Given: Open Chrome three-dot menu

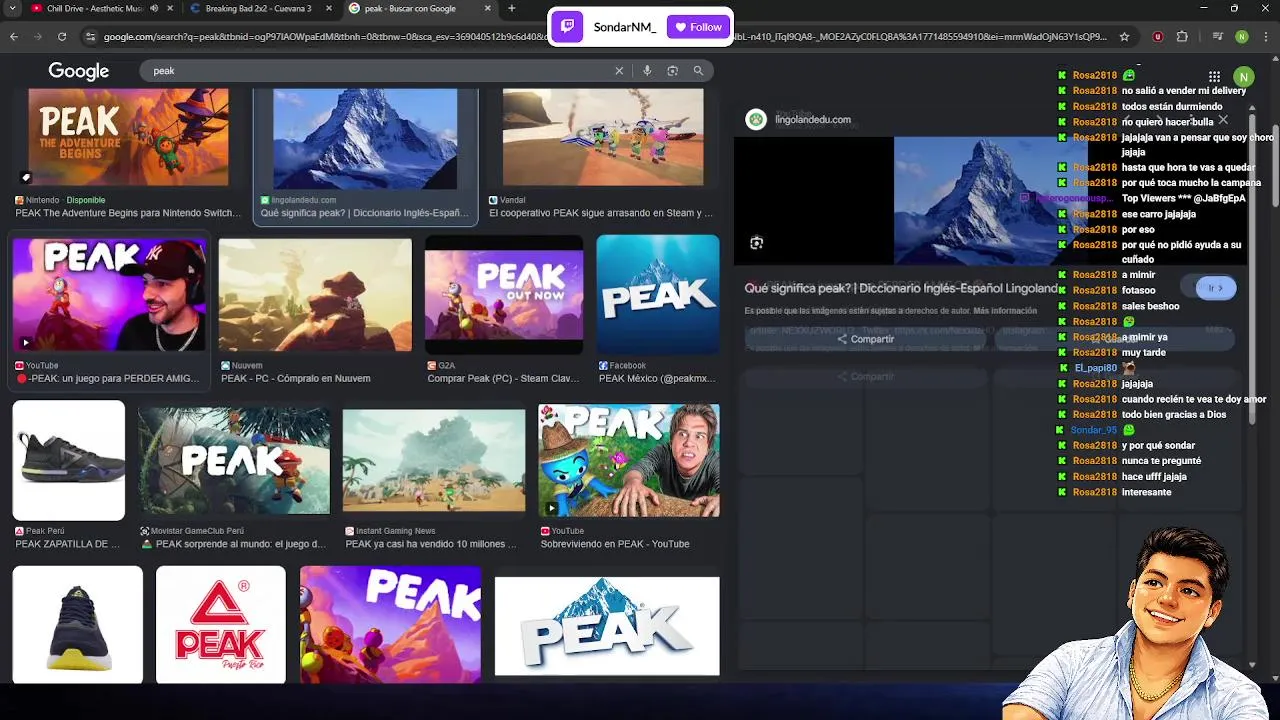Looking at the screenshot, I should pyautogui.click(x=1266, y=37).
